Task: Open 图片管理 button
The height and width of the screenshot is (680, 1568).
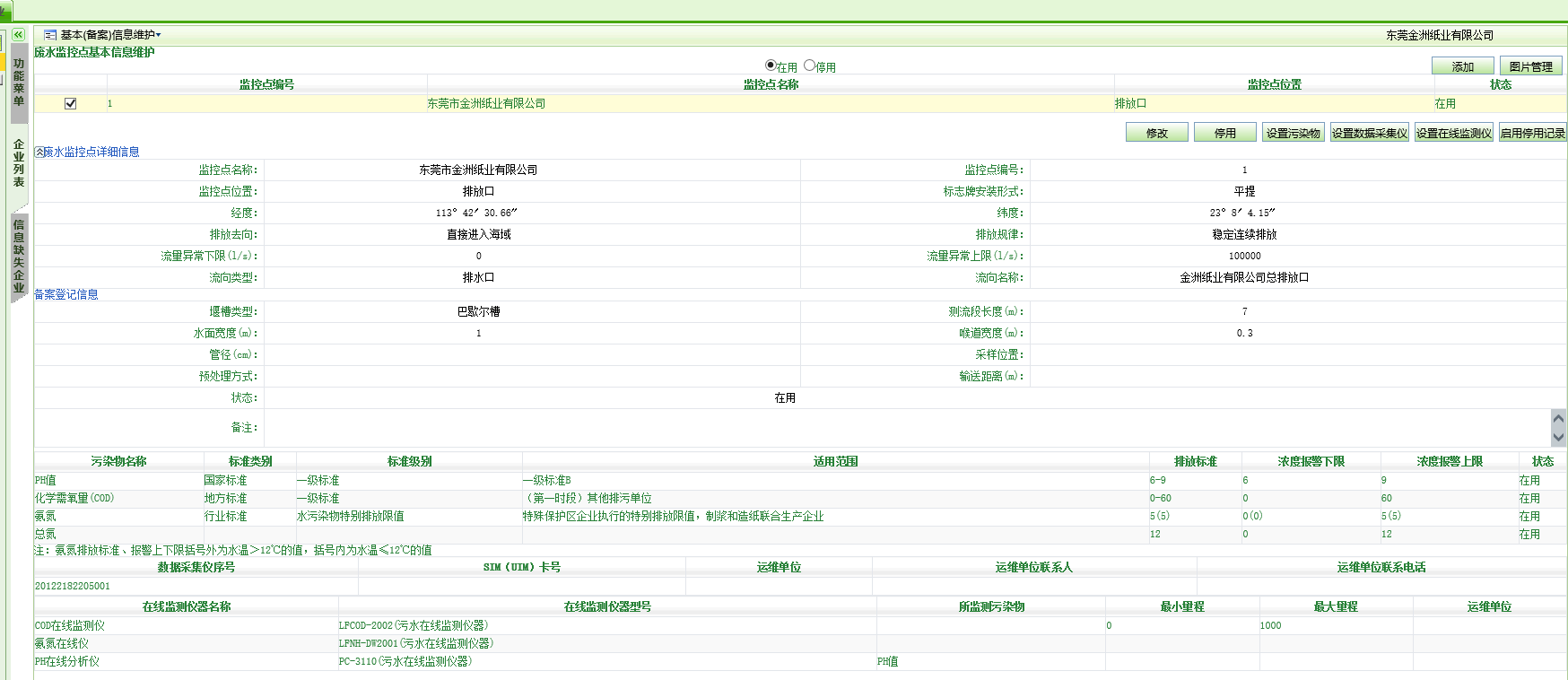Action: [x=1530, y=66]
